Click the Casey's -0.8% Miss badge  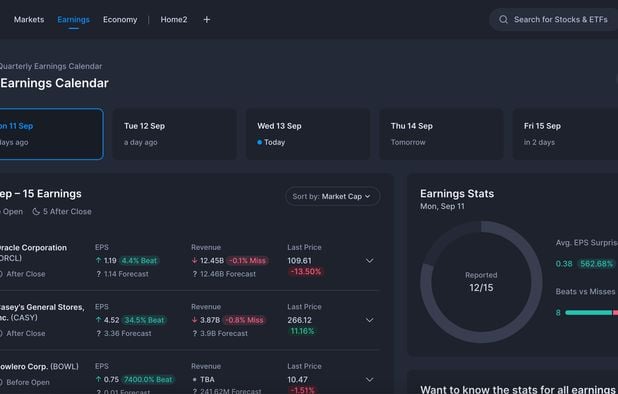[244, 320]
